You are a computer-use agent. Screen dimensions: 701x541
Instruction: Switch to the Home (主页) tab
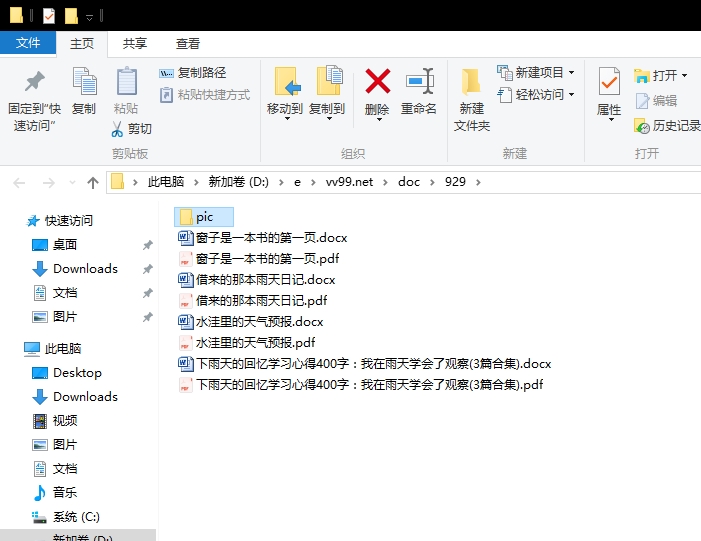click(x=82, y=44)
